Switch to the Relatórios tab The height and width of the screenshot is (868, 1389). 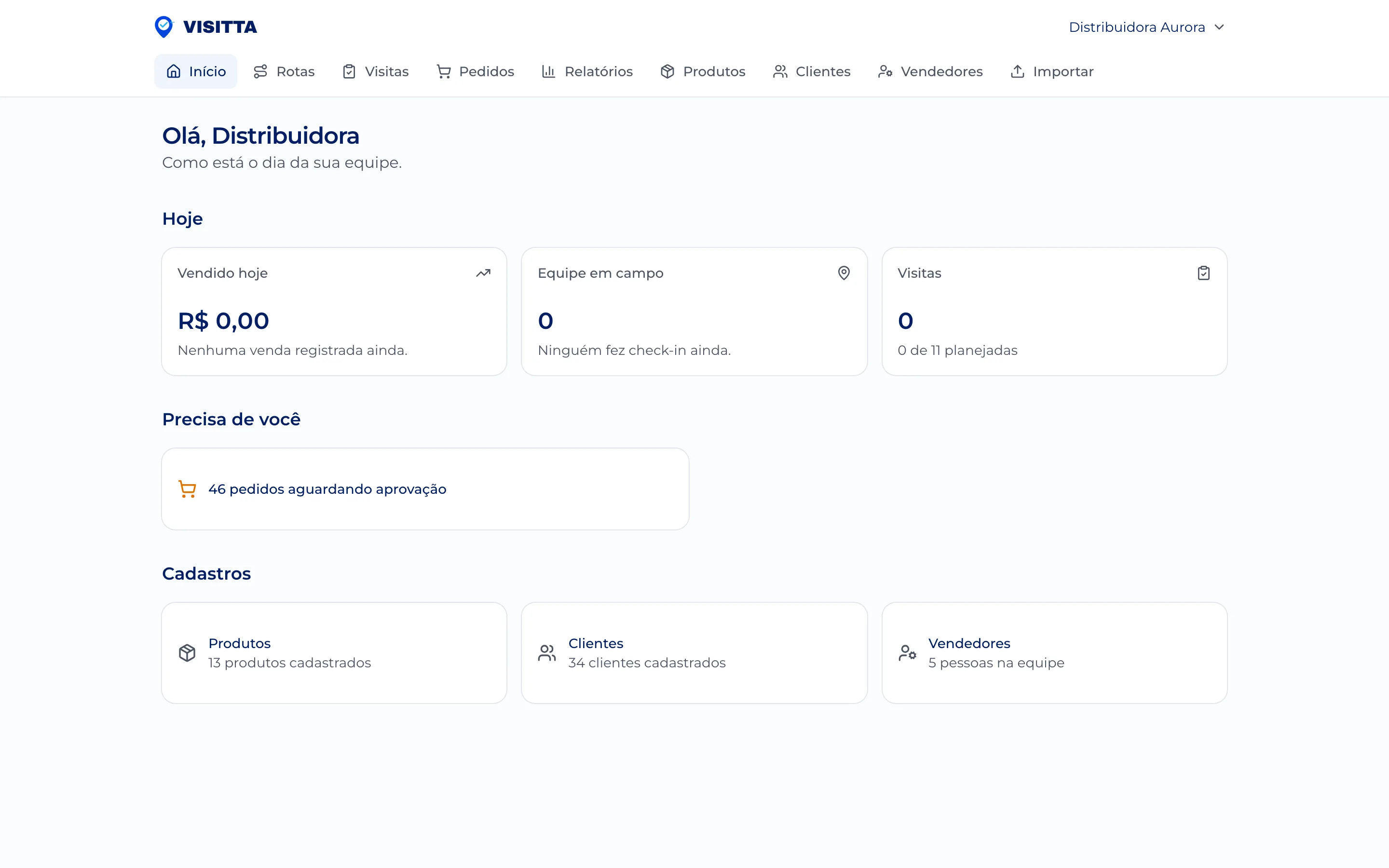coord(587,71)
